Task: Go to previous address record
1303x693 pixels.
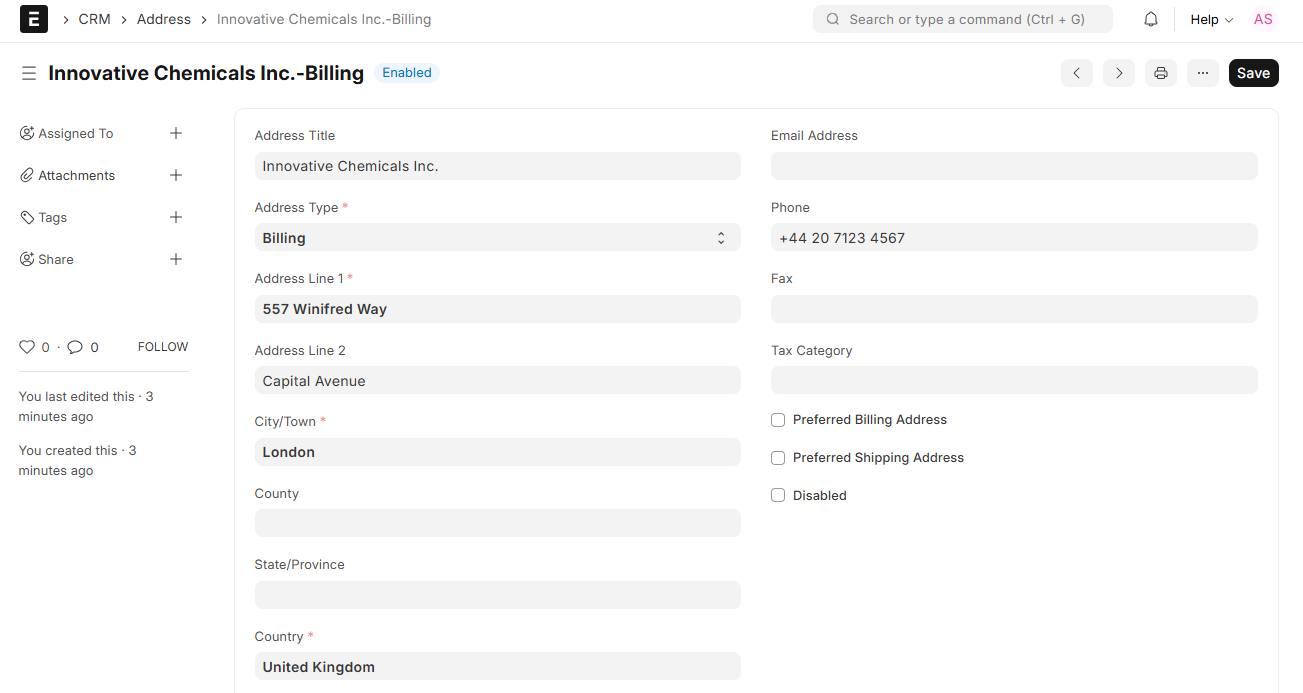Action: pyautogui.click(x=1077, y=73)
